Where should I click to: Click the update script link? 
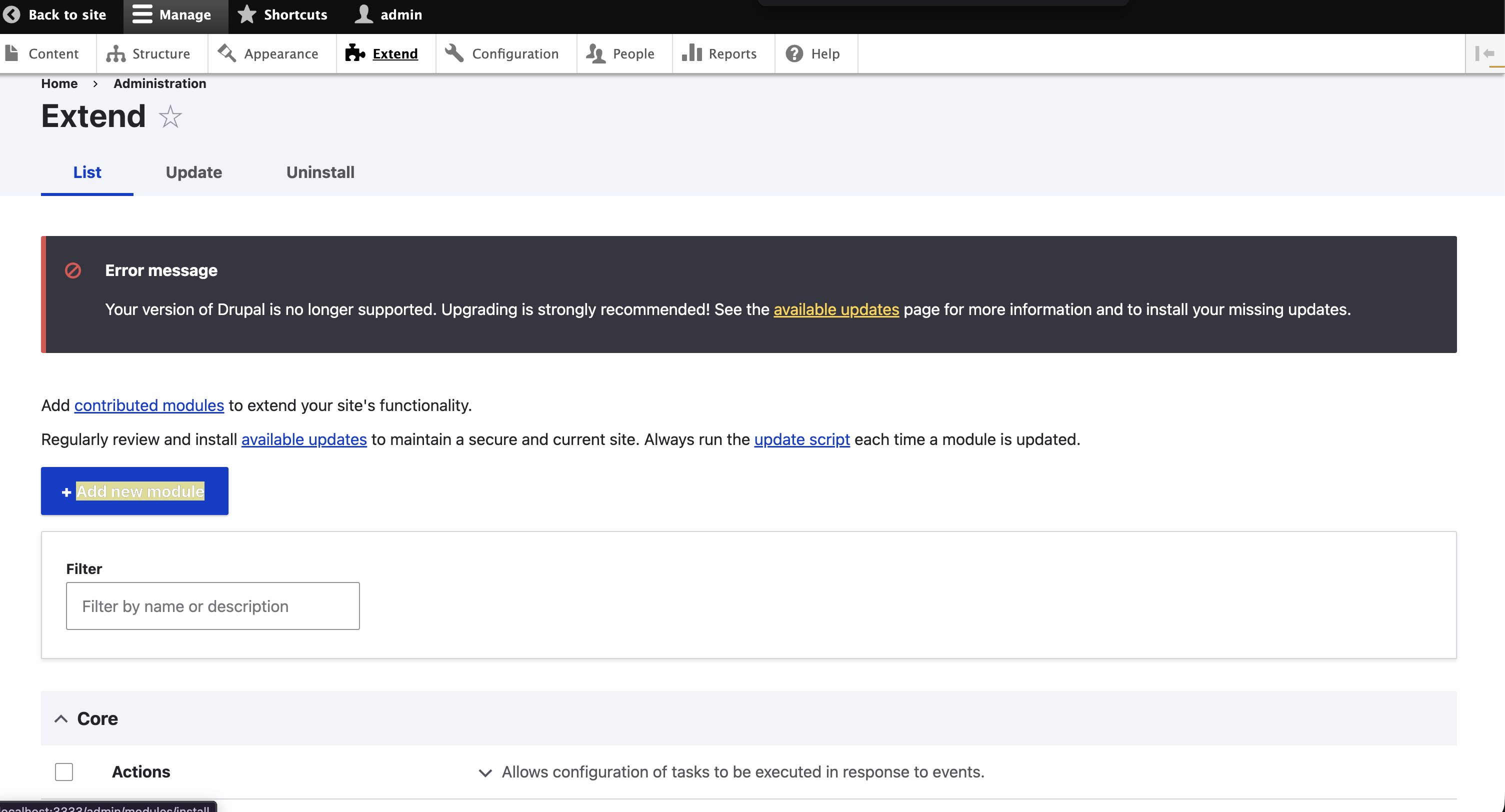point(801,438)
